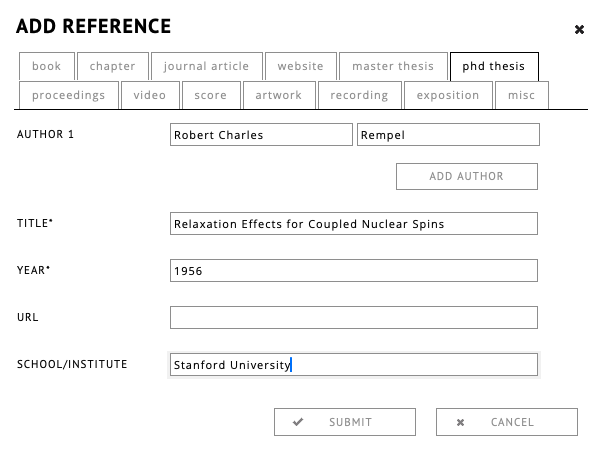
Task: Open the recording tab
Action: [359, 95]
